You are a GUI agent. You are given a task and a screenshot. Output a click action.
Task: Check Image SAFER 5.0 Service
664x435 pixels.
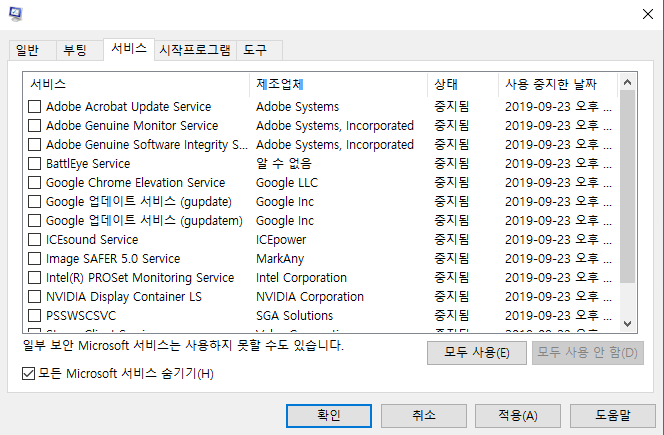point(34,259)
